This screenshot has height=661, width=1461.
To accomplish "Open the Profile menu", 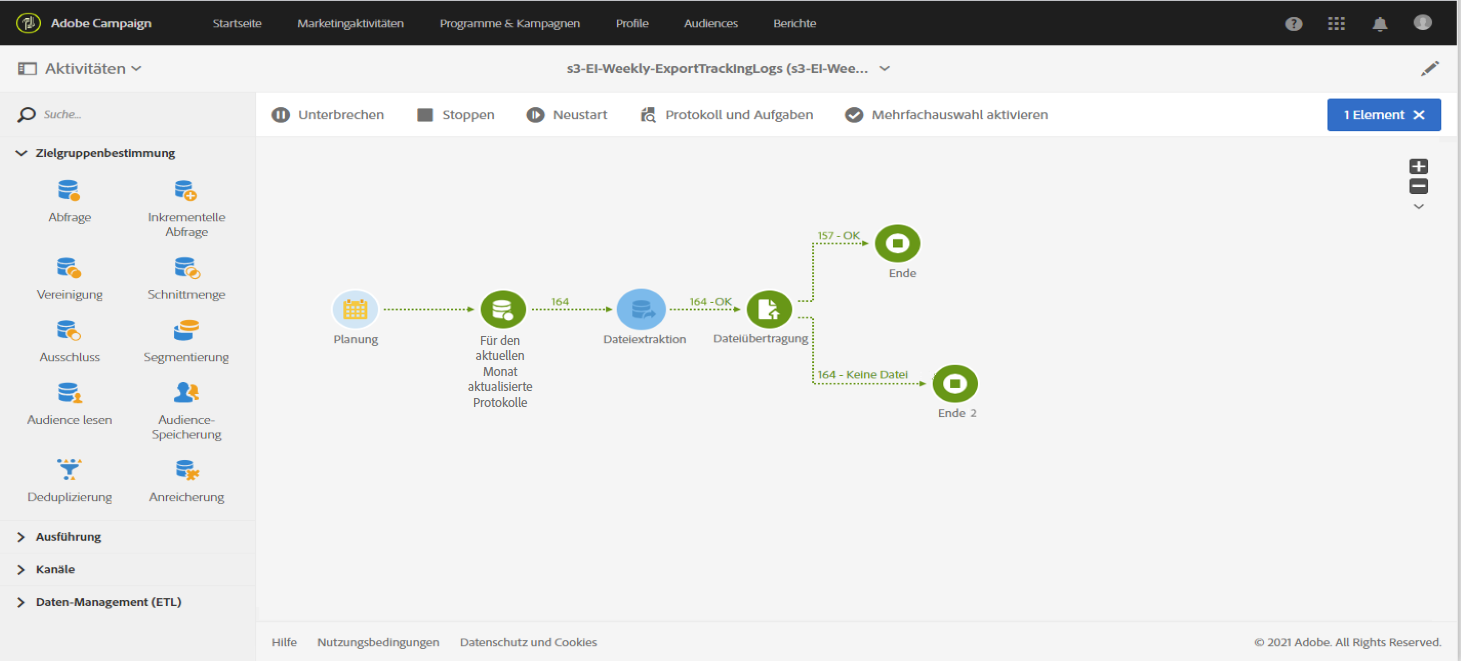I will point(632,23).
